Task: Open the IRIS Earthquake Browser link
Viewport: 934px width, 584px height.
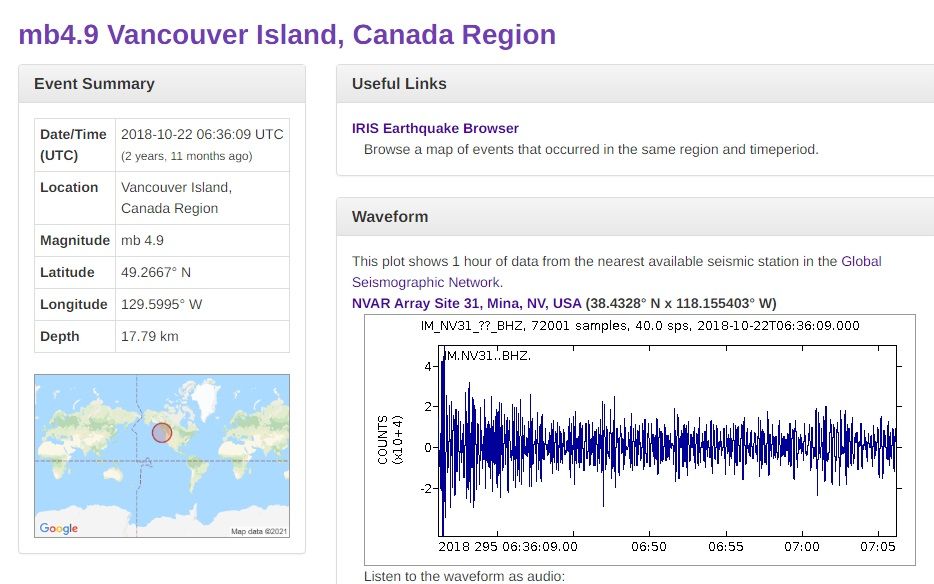Action: (435, 128)
